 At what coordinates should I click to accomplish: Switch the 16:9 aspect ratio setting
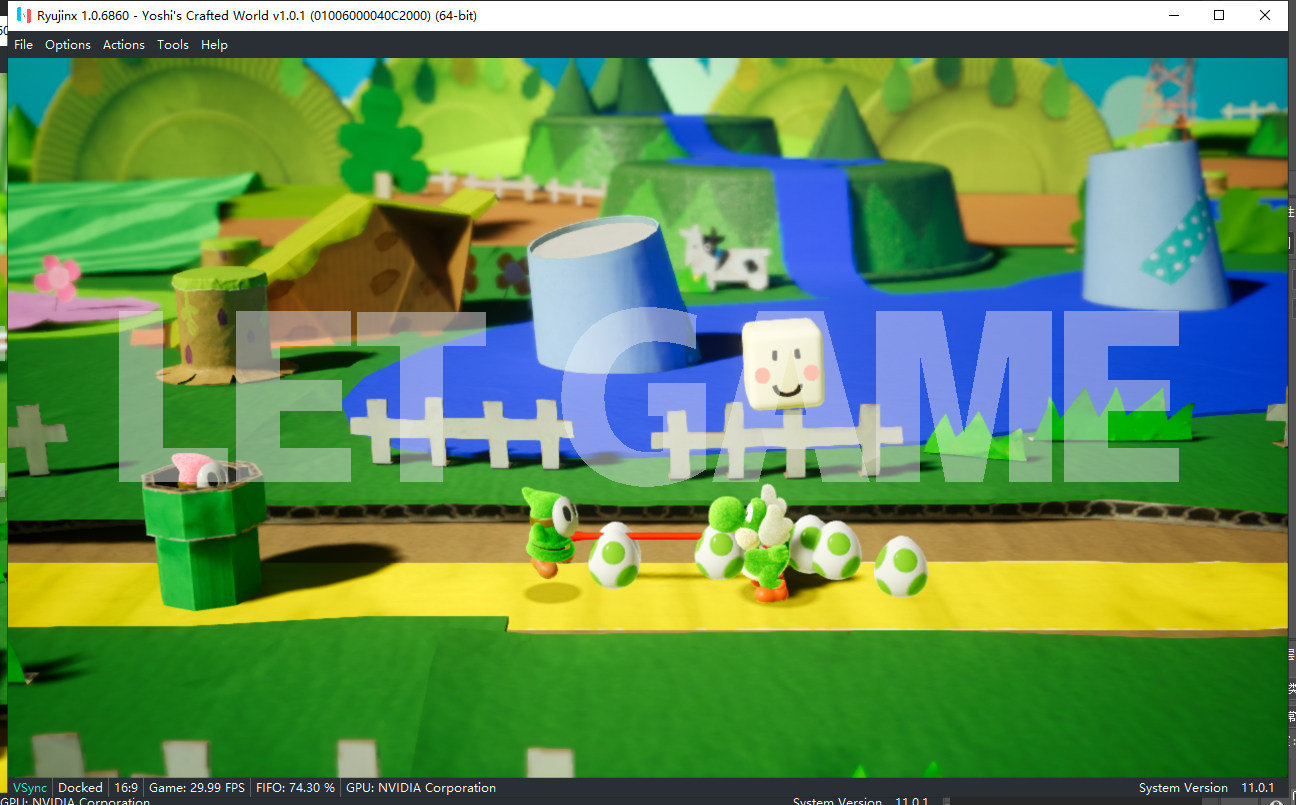126,788
